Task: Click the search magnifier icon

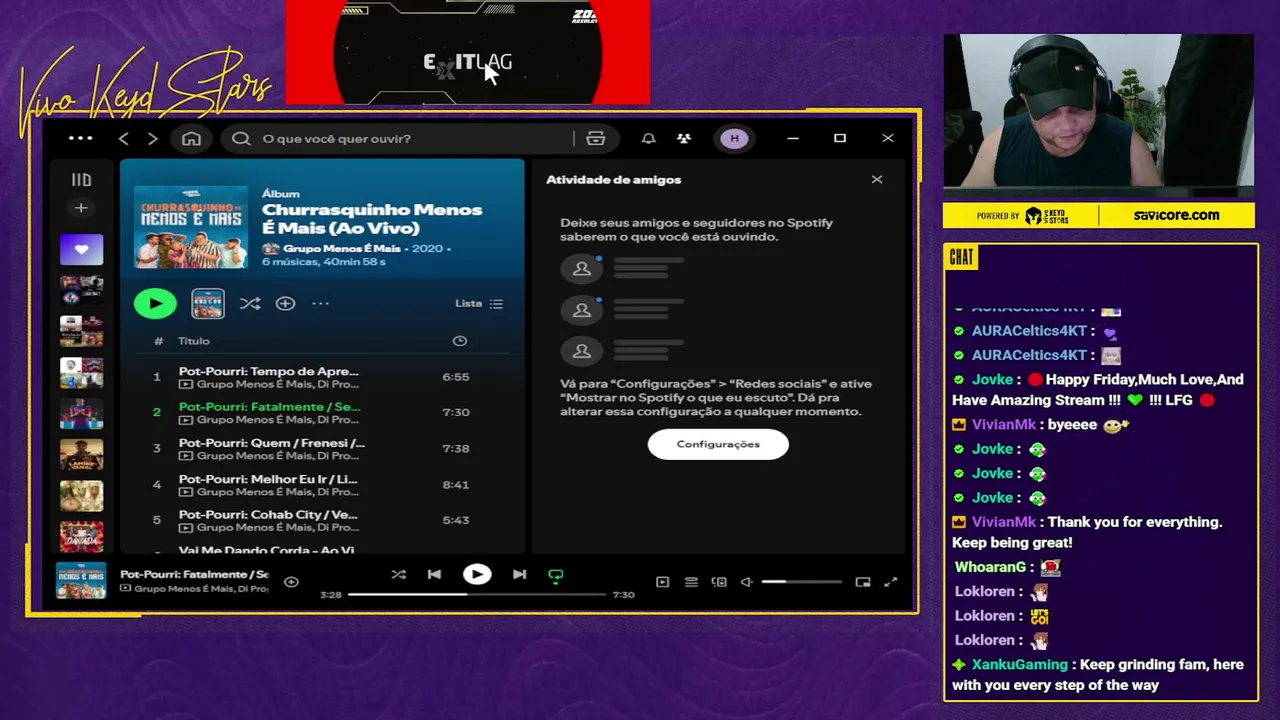Action: (x=241, y=138)
